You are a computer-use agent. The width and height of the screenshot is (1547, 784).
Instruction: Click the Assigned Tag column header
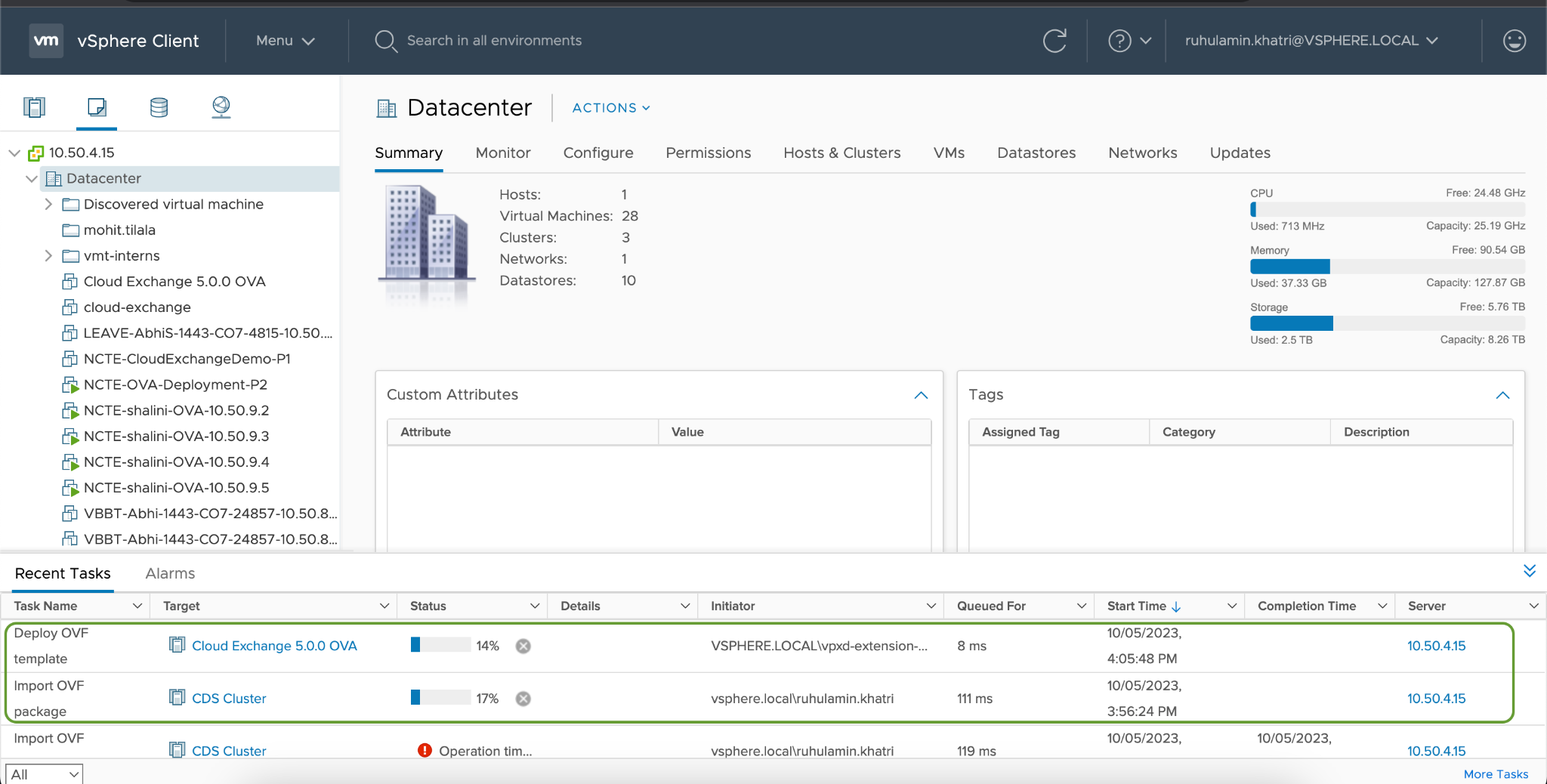click(1021, 432)
